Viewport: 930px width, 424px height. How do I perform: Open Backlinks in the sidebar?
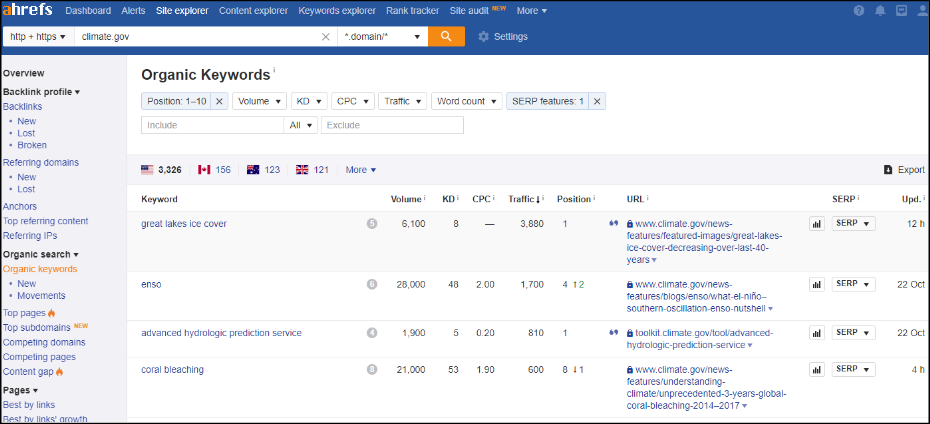pyautogui.click(x=23, y=106)
